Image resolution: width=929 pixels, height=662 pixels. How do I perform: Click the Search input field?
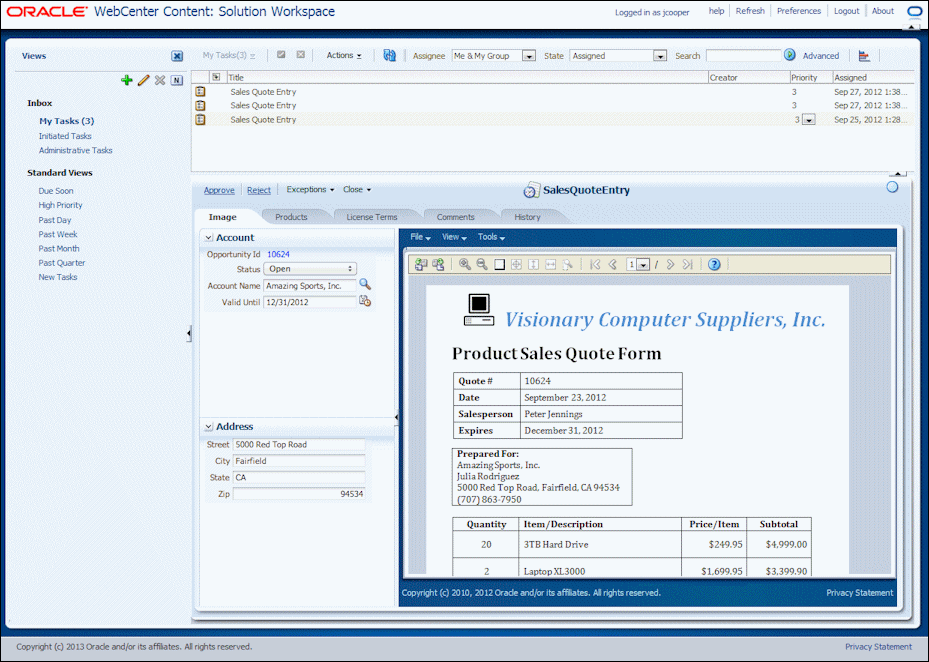point(744,55)
